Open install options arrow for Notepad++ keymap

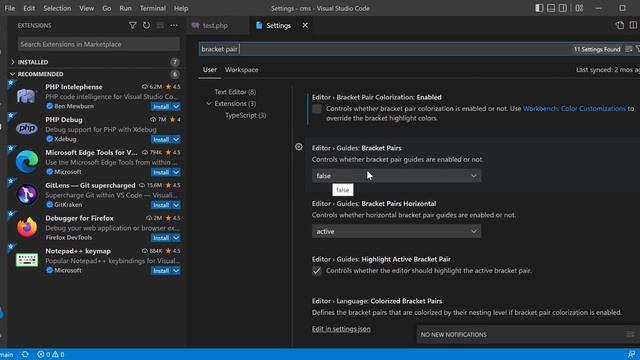tap(176, 271)
